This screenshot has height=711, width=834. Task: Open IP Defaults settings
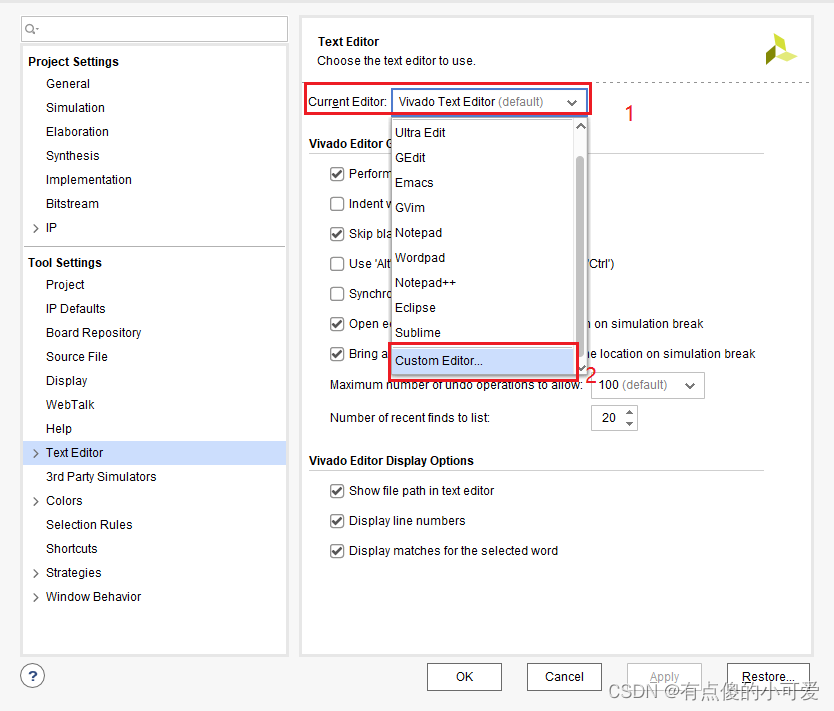[76, 309]
